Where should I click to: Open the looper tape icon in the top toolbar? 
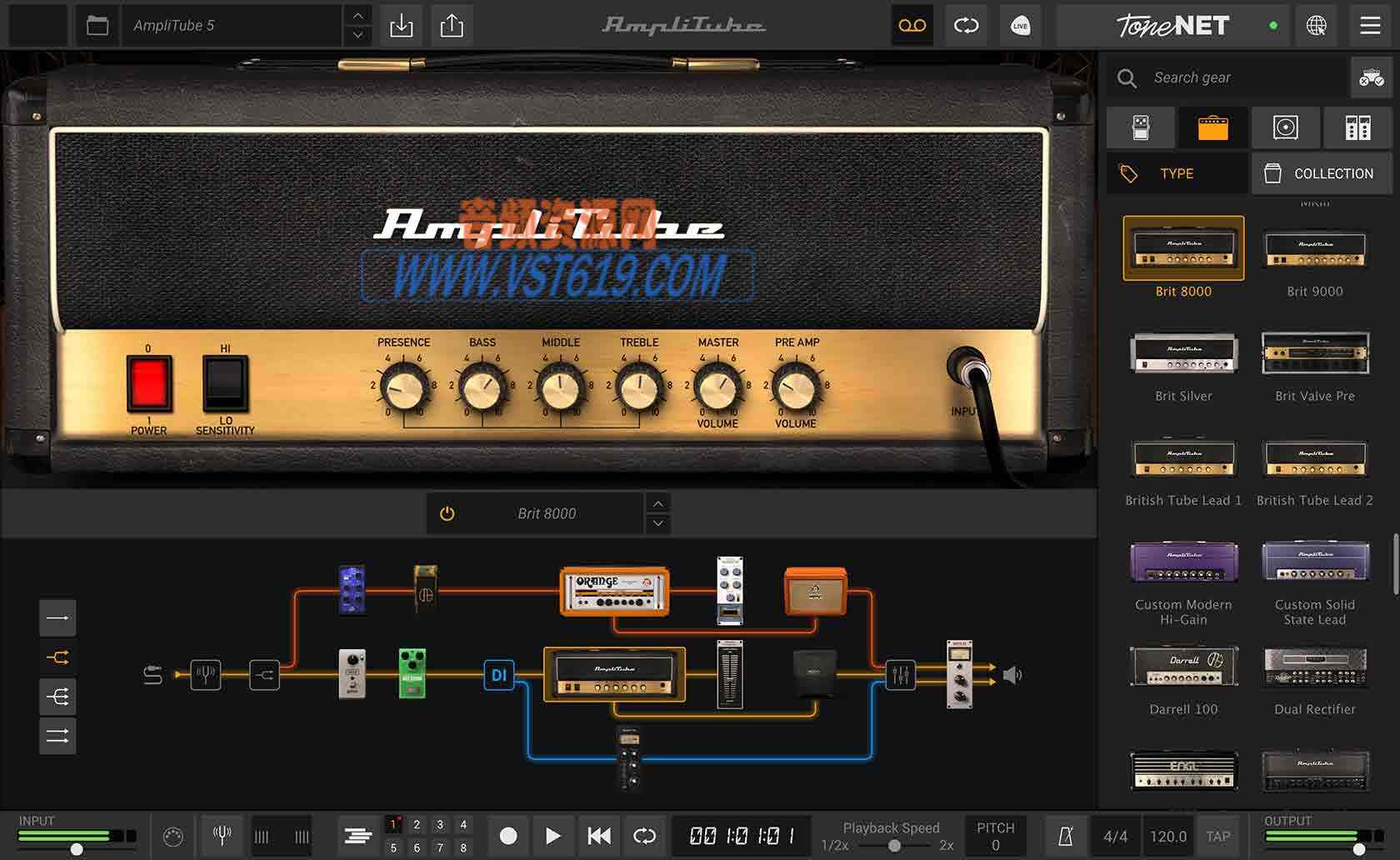coord(912,26)
